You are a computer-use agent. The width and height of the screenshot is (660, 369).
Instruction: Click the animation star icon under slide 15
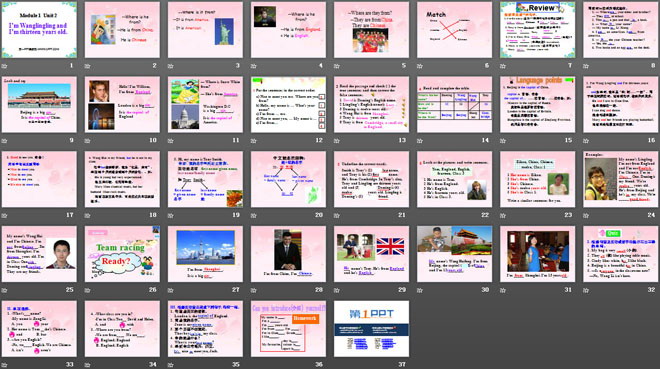pos(503,141)
